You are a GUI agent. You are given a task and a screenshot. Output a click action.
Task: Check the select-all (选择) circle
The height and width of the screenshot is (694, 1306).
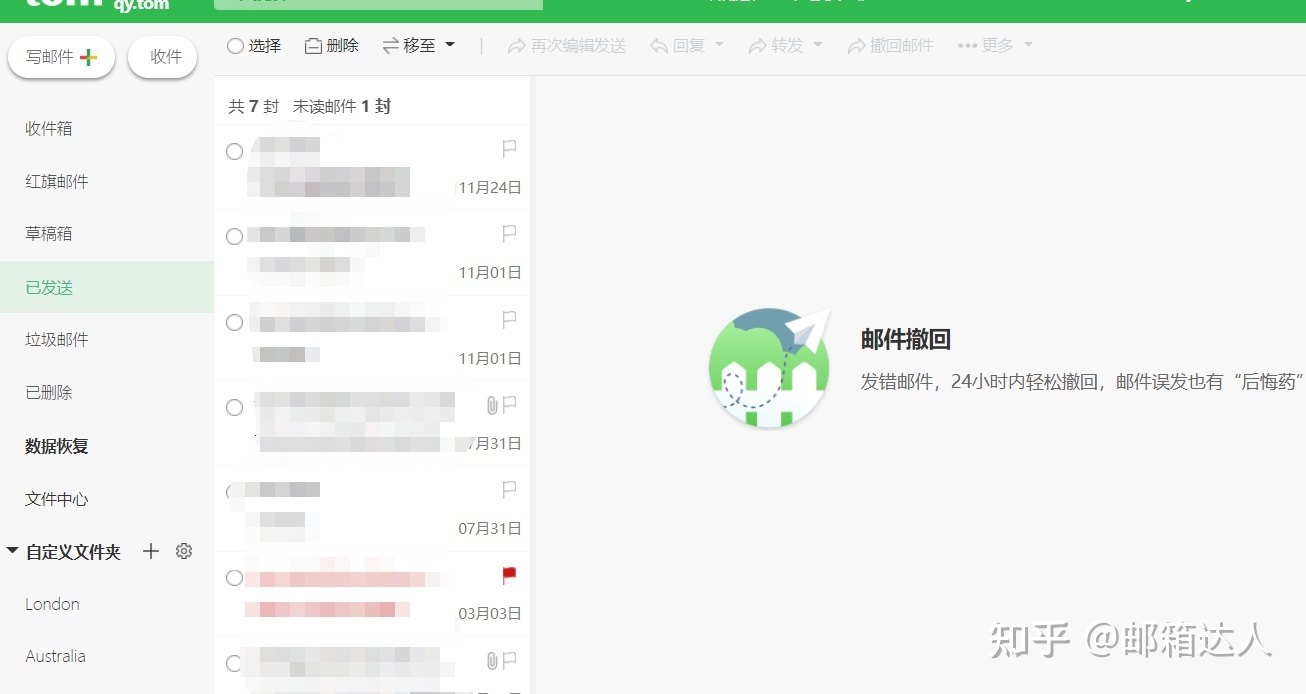[x=236, y=46]
